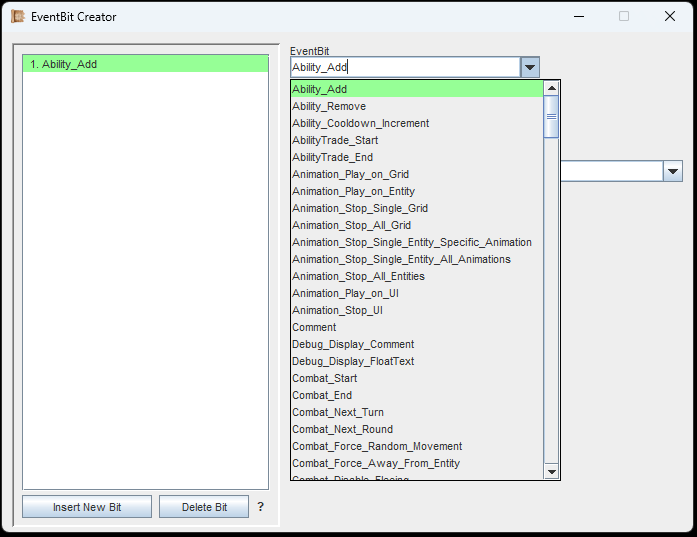Click the EventBit Creator app icon
The height and width of the screenshot is (537, 697).
point(18,16)
